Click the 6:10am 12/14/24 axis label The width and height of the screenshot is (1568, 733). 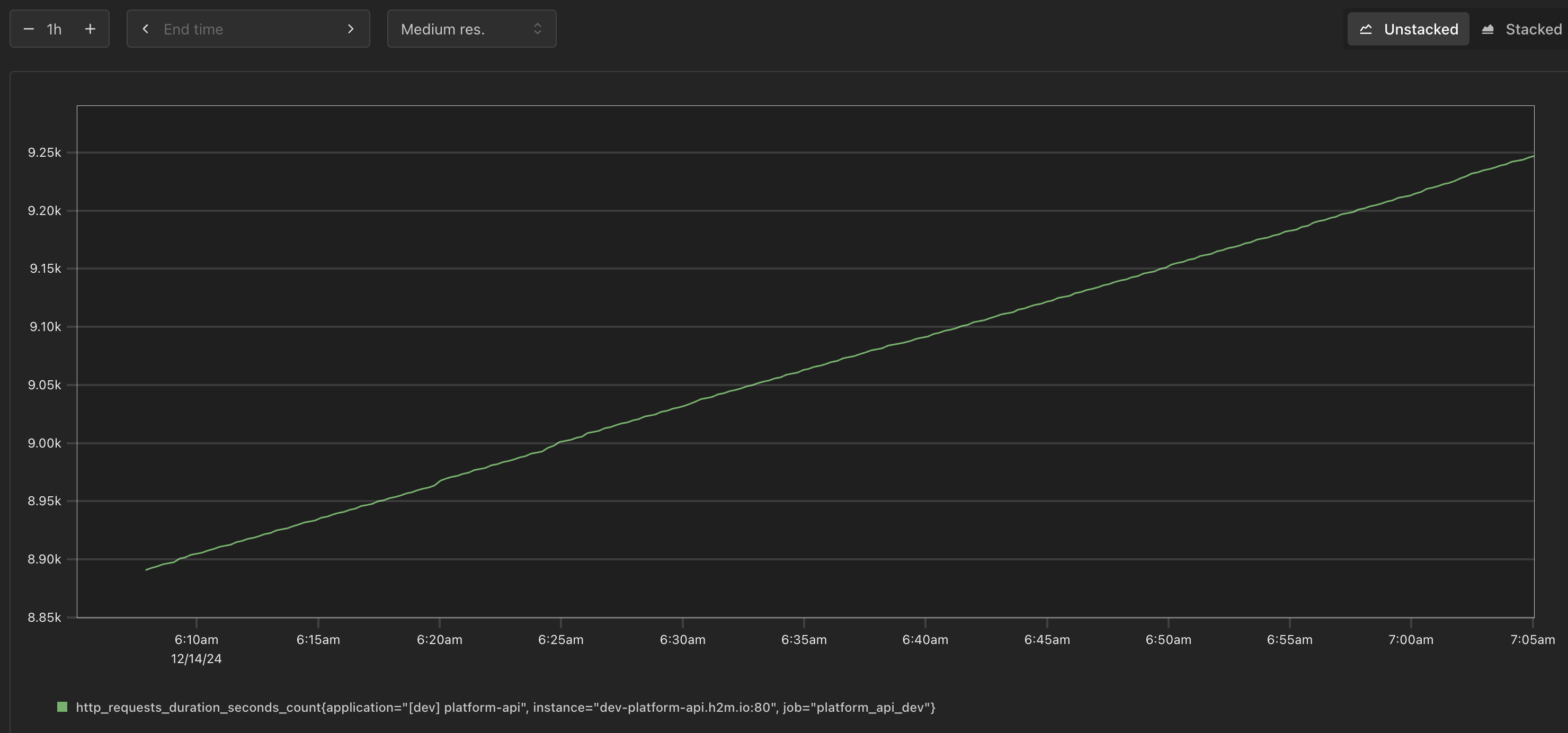[196, 648]
